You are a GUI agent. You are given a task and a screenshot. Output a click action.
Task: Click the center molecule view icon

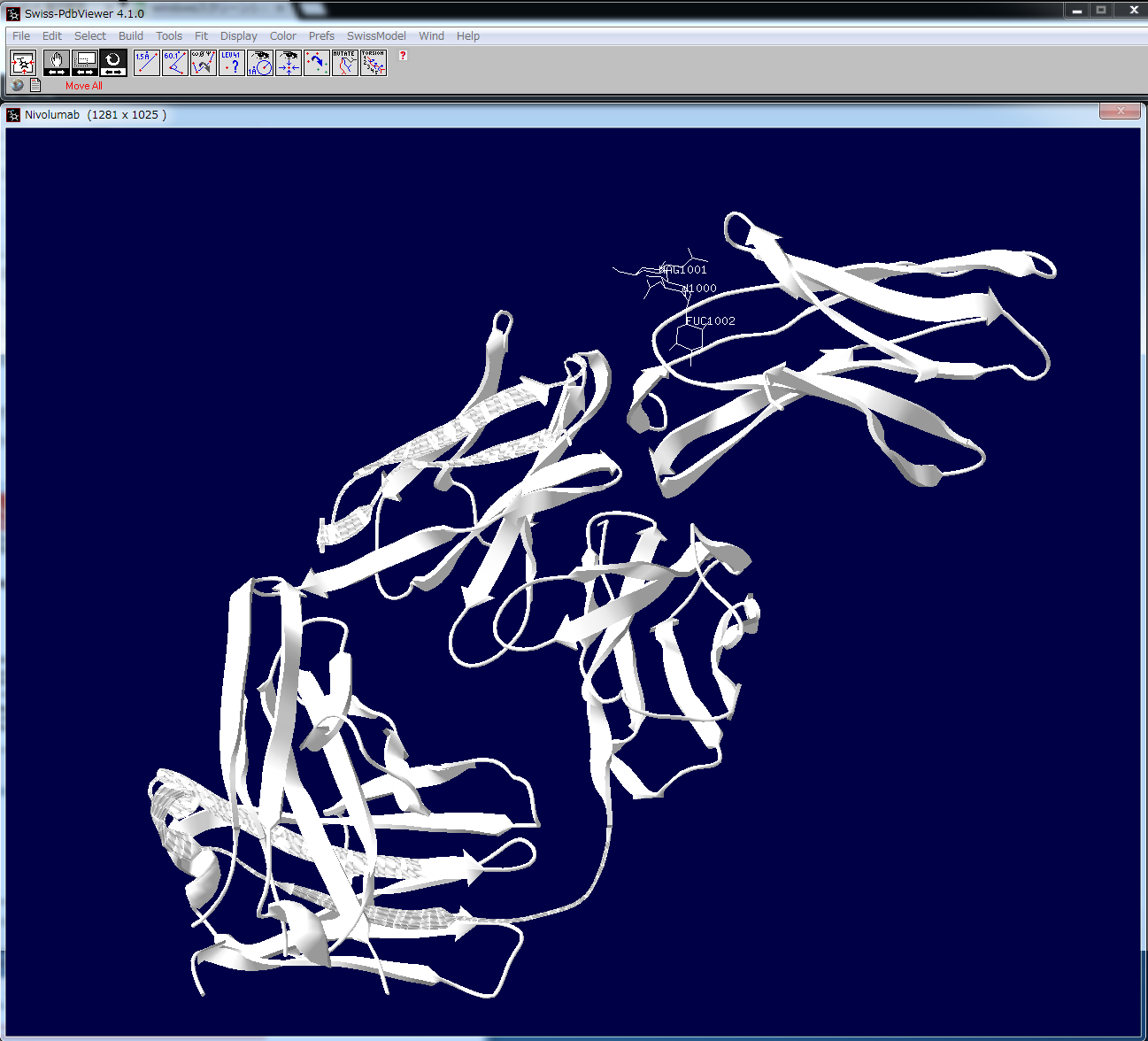[x=23, y=63]
